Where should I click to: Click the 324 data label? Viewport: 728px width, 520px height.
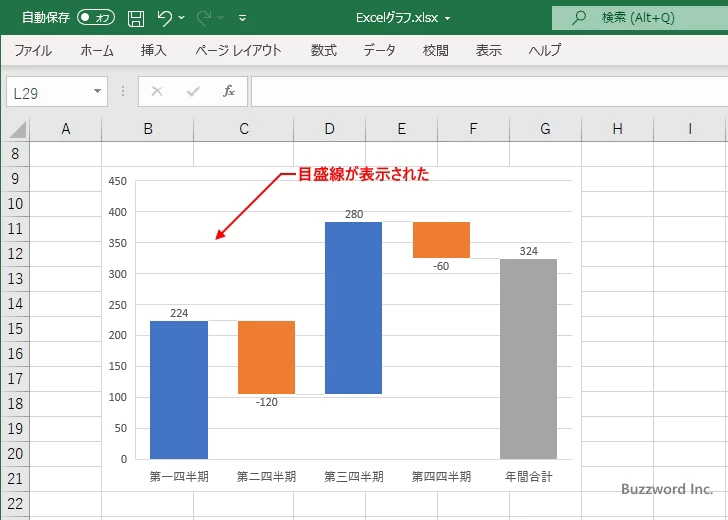(528, 251)
